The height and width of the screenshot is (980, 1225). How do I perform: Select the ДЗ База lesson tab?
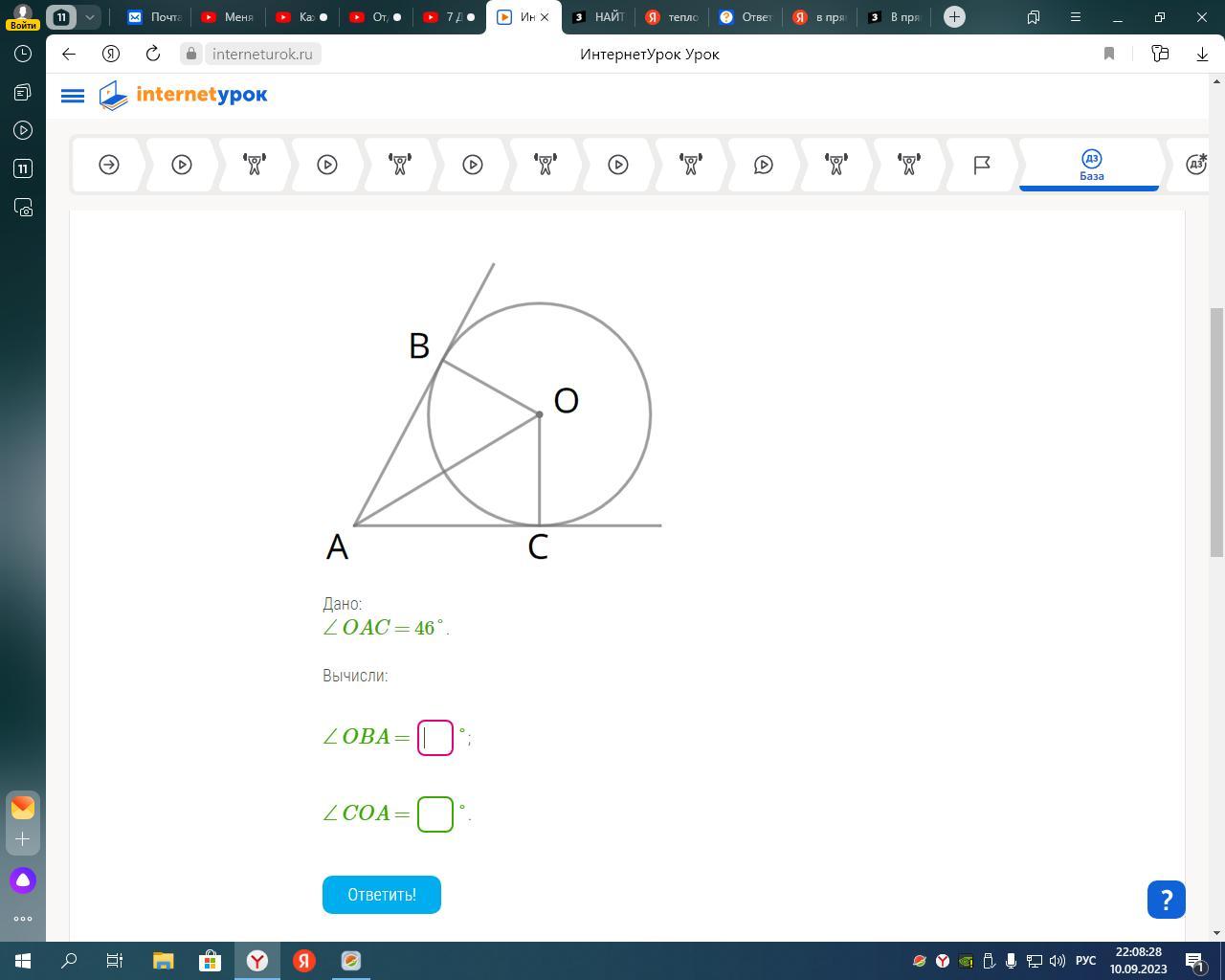1091,165
